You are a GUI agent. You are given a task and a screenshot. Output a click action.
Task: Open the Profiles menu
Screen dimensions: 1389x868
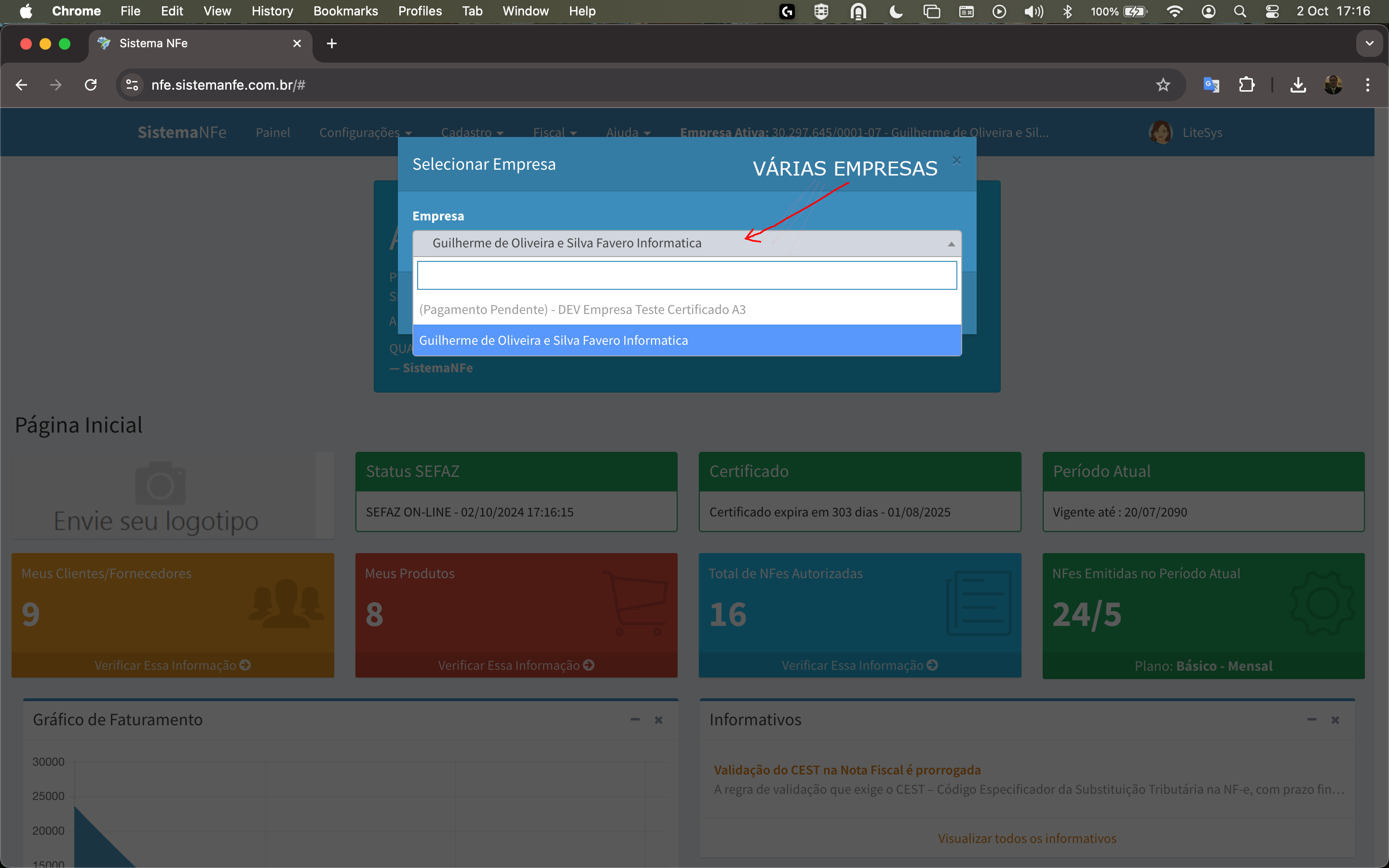(420, 12)
